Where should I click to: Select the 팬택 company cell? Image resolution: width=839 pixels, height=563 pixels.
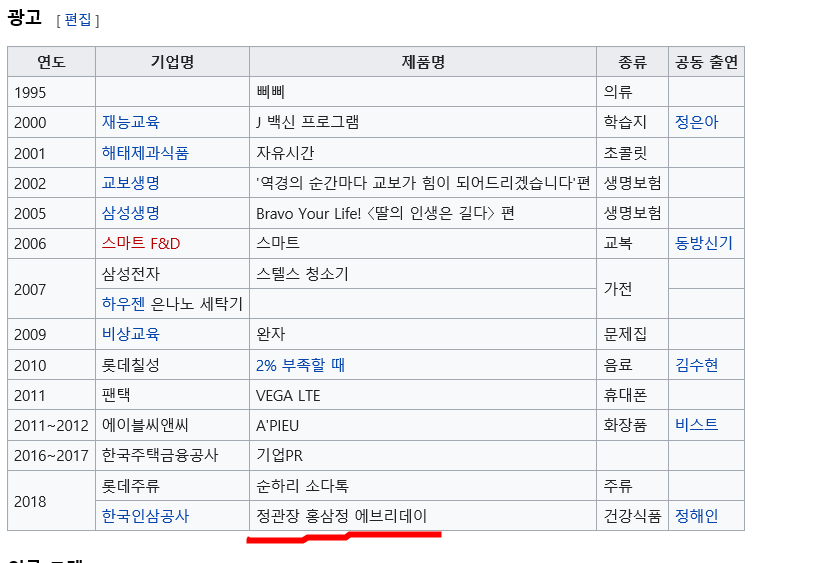[172, 395]
